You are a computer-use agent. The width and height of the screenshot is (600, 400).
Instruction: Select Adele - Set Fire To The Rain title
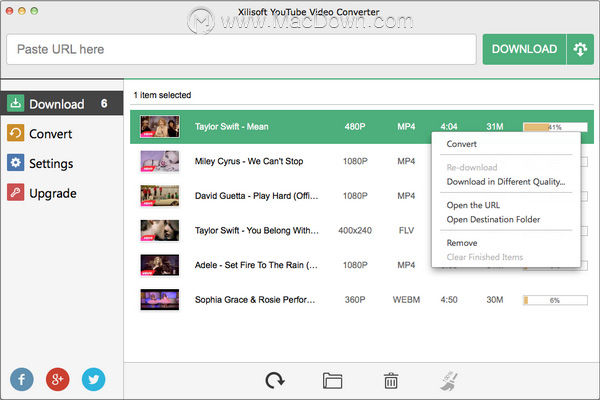point(256,265)
